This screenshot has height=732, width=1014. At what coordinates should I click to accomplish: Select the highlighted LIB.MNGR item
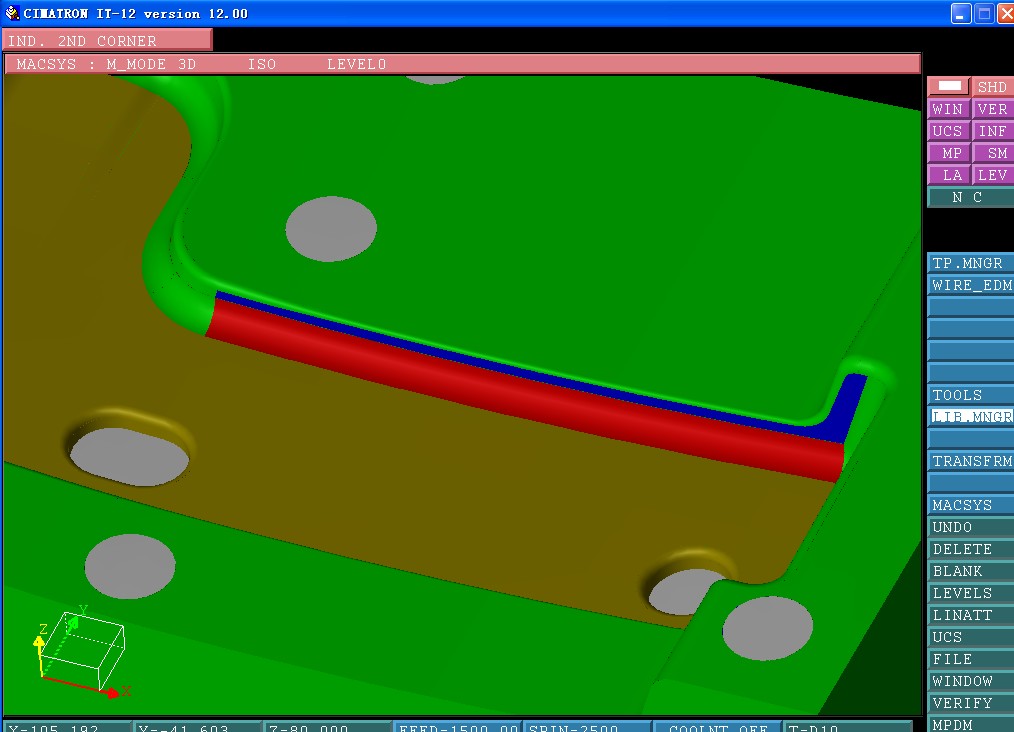coord(971,417)
